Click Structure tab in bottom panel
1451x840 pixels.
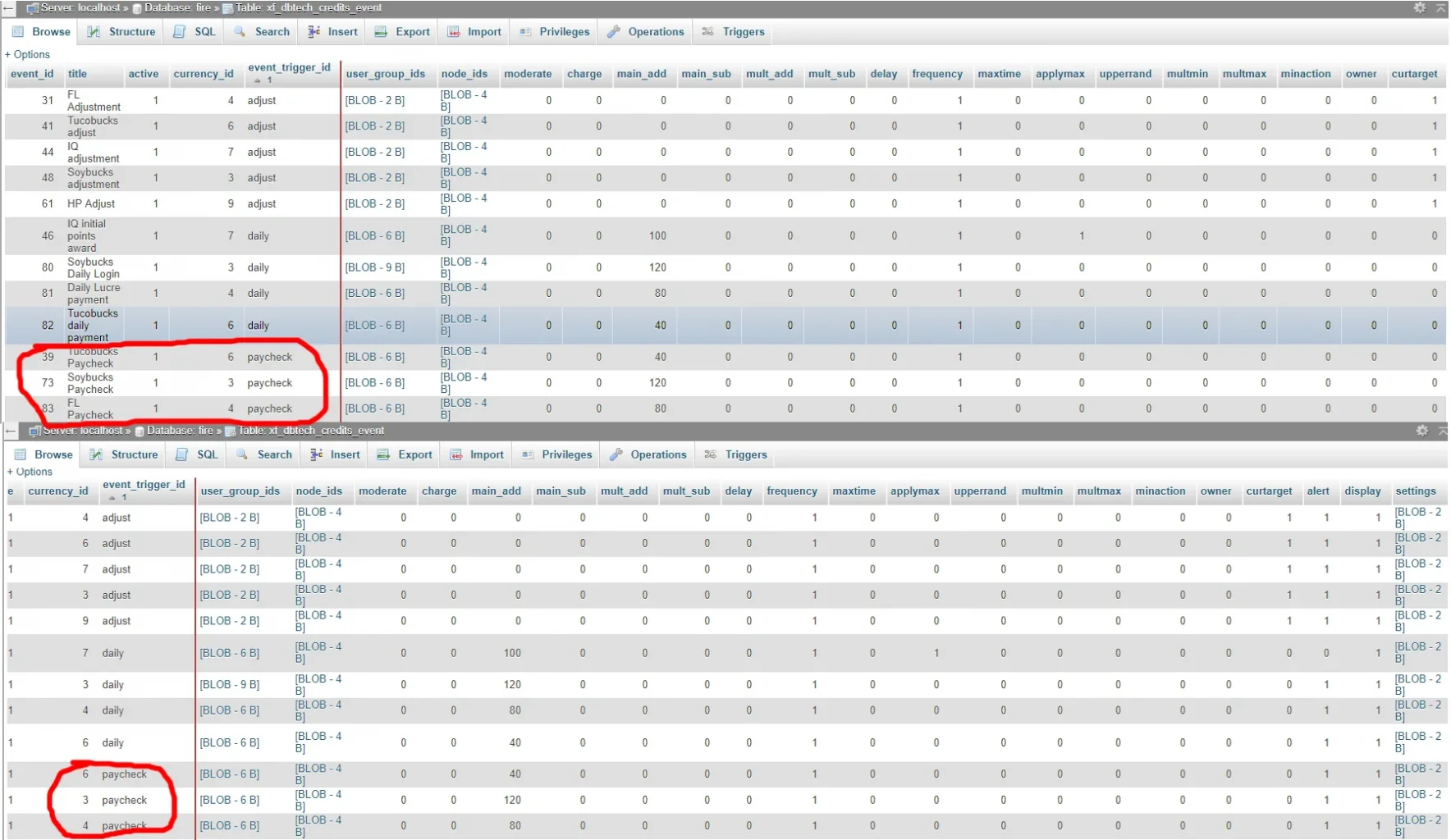pos(125,454)
